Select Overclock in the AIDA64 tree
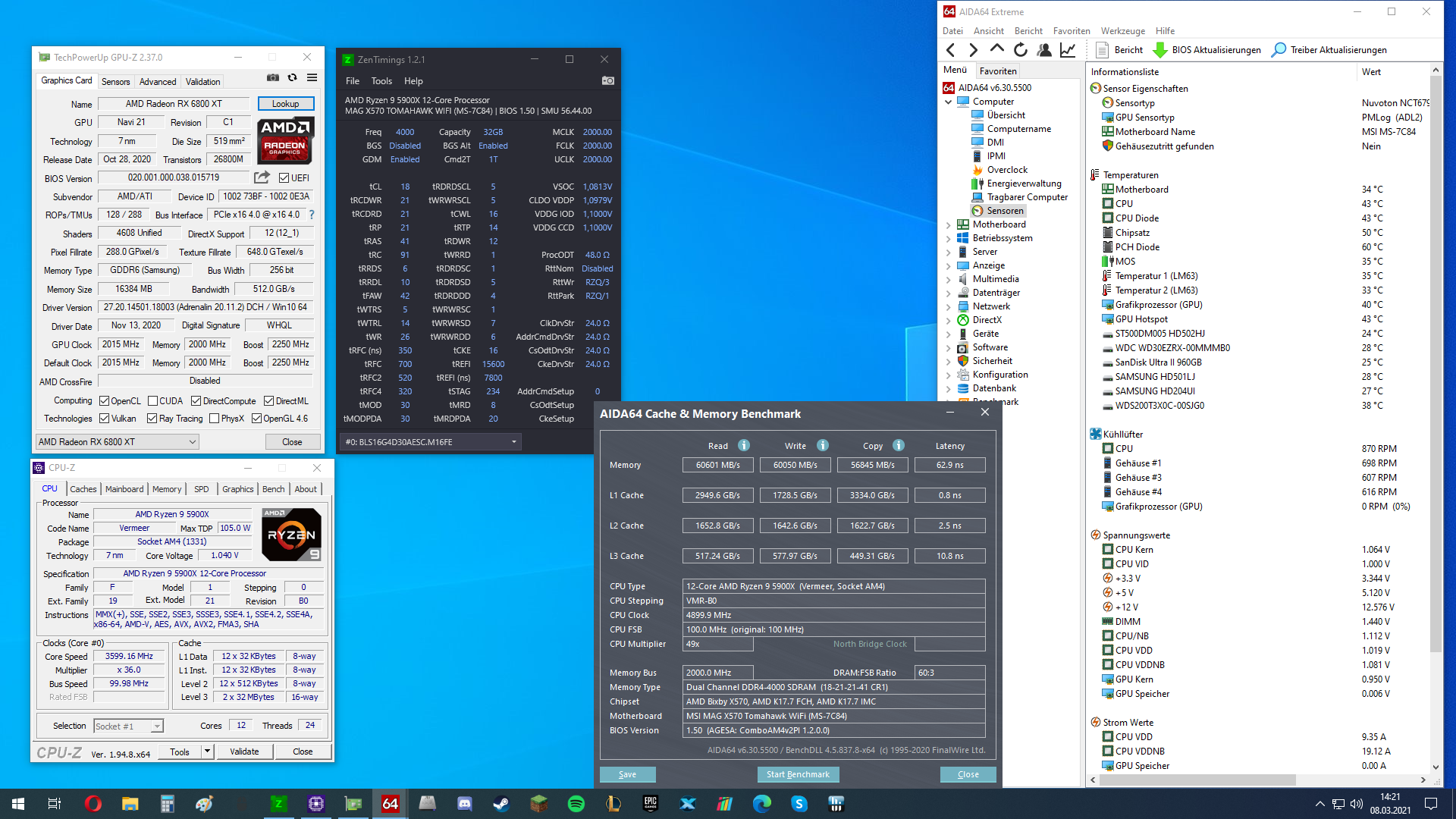The width and height of the screenshot is (1456, 819). pos(1007,170)
